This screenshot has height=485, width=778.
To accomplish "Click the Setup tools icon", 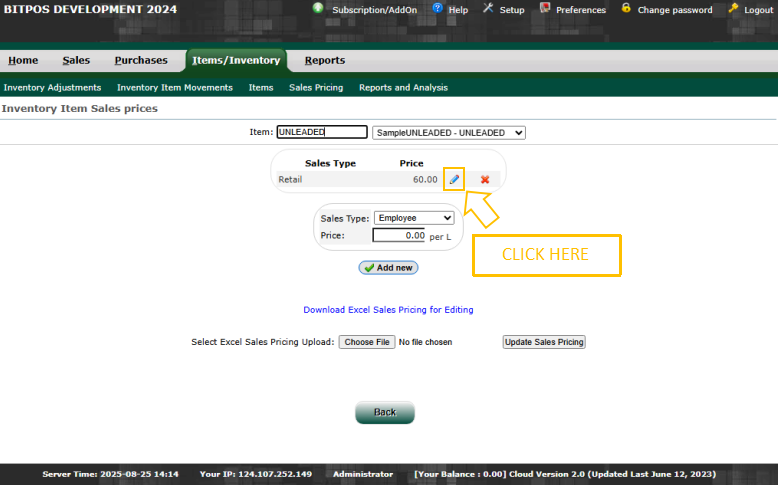I will (x=488, y=9).
